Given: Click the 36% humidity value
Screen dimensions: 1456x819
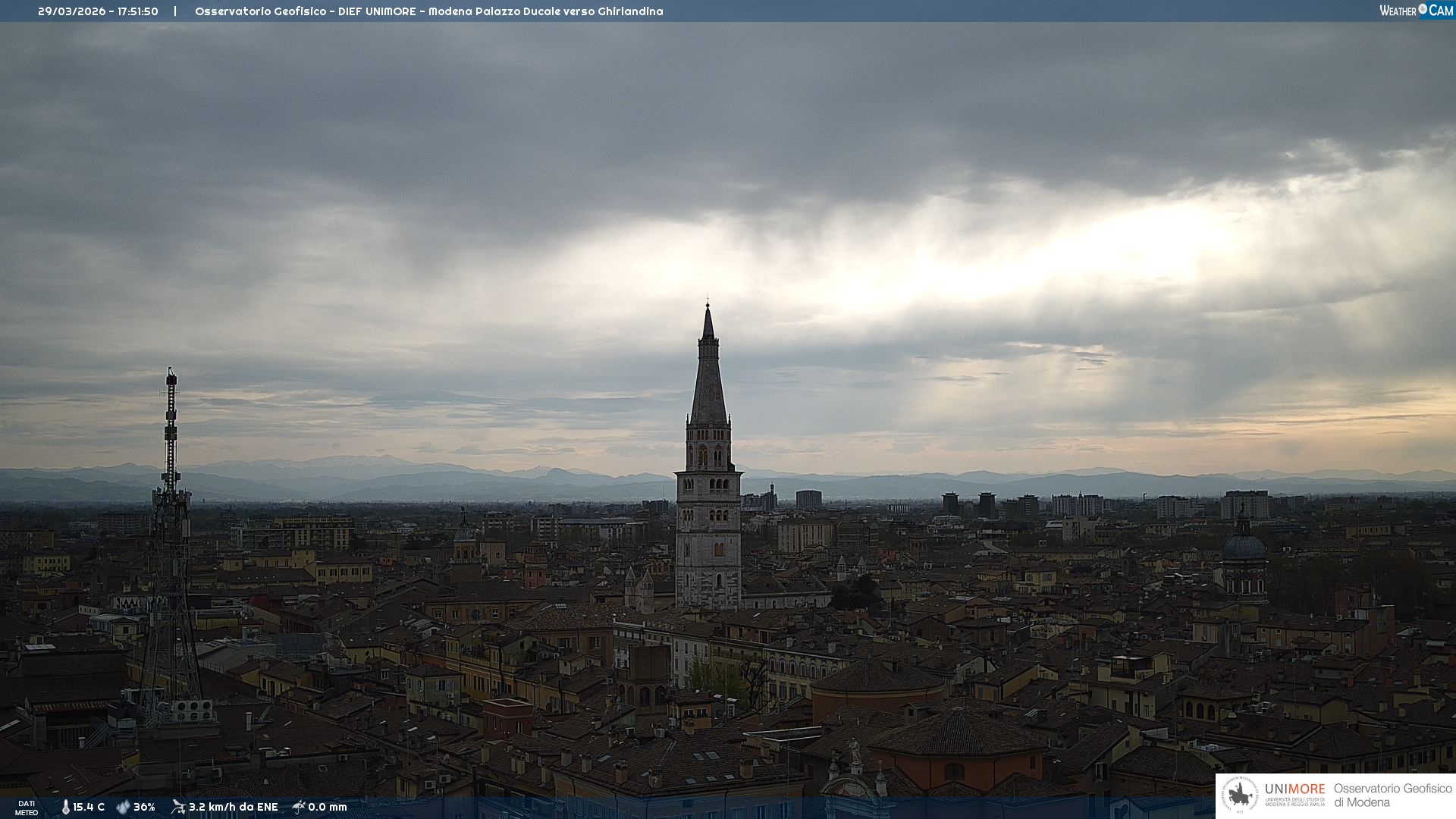Looking at the screenshot, I should 144,807.
